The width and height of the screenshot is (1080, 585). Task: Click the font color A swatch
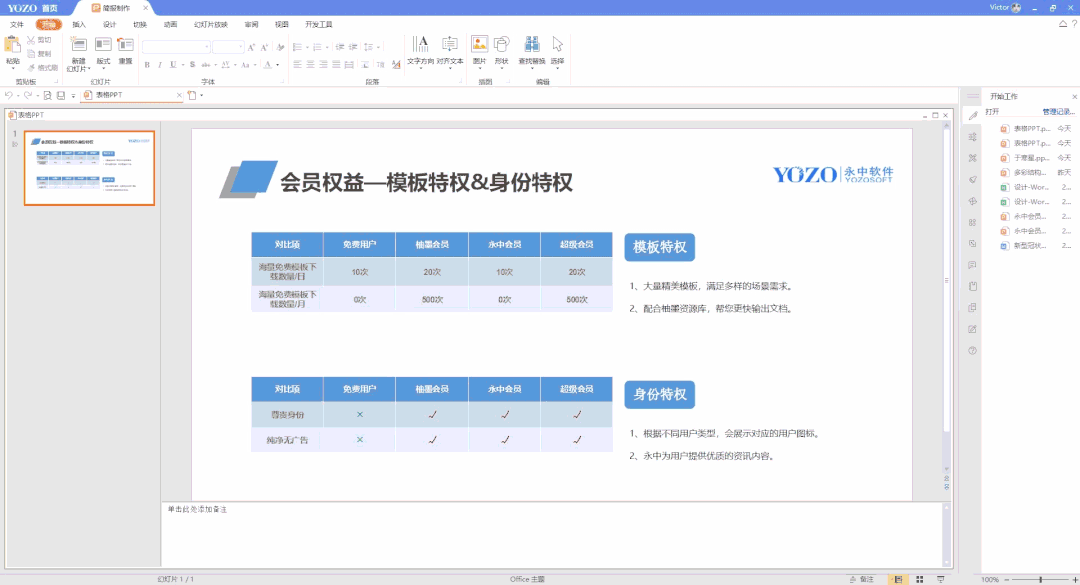[268, 65]
